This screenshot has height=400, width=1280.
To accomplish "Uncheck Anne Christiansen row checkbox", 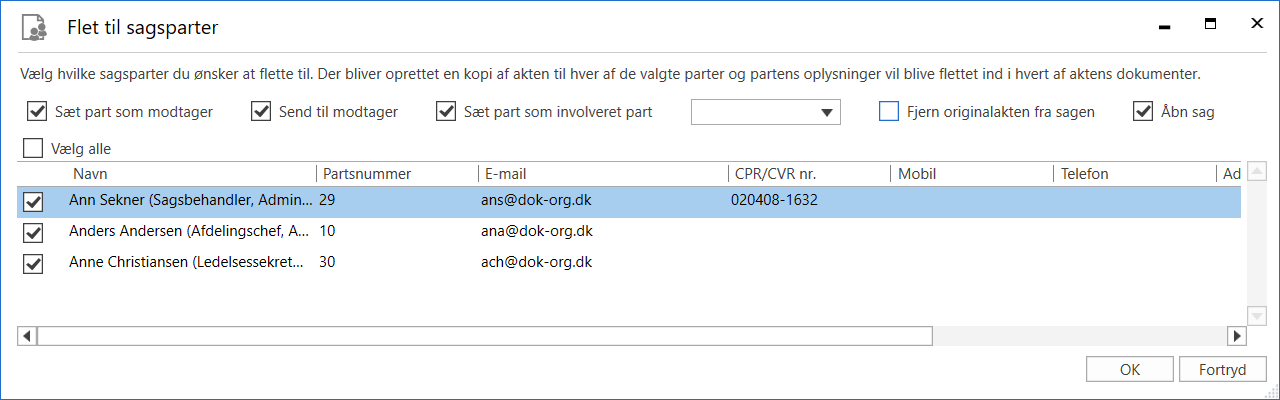I will (x=34, y=264).
